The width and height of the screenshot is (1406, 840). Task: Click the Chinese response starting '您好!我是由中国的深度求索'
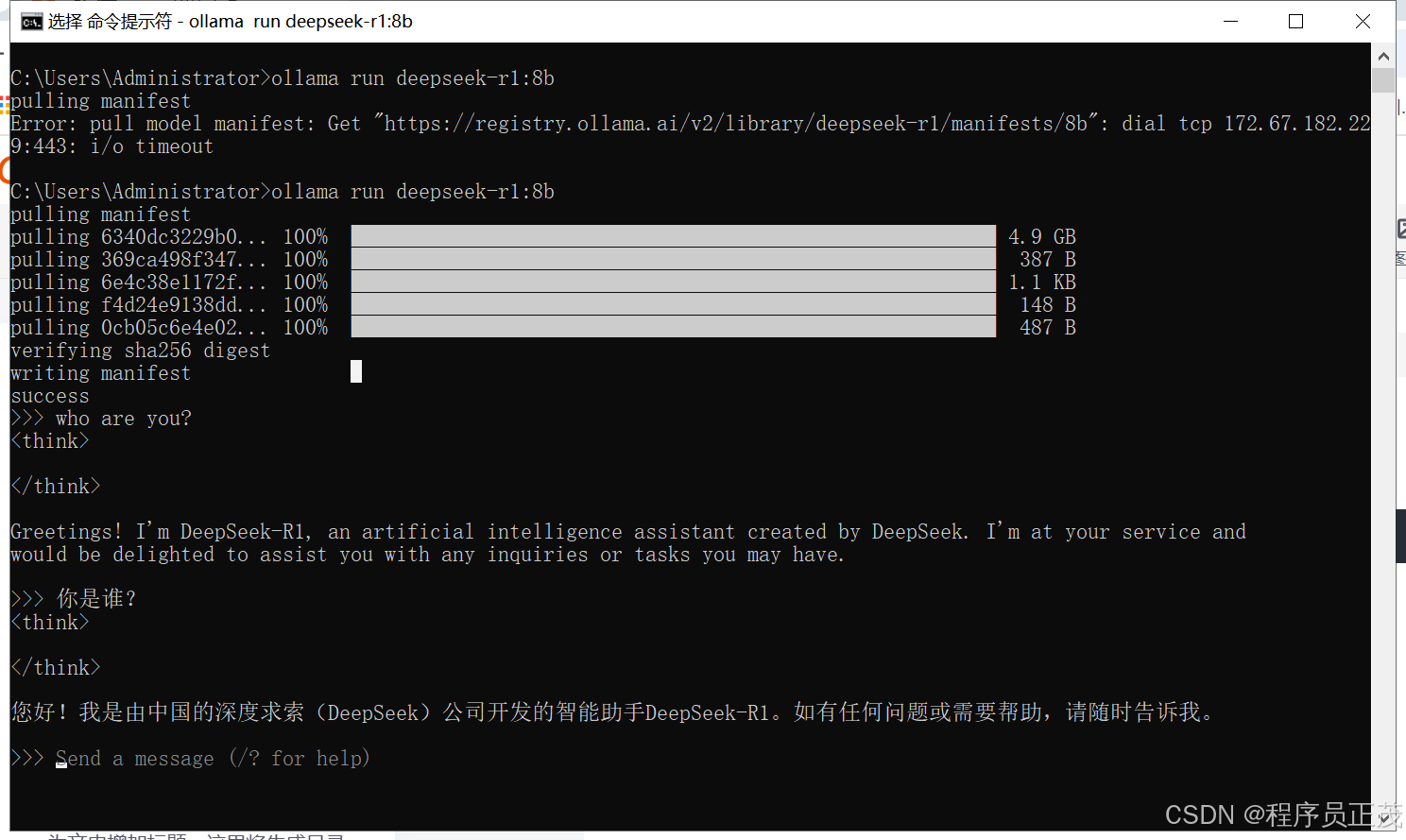612,712
